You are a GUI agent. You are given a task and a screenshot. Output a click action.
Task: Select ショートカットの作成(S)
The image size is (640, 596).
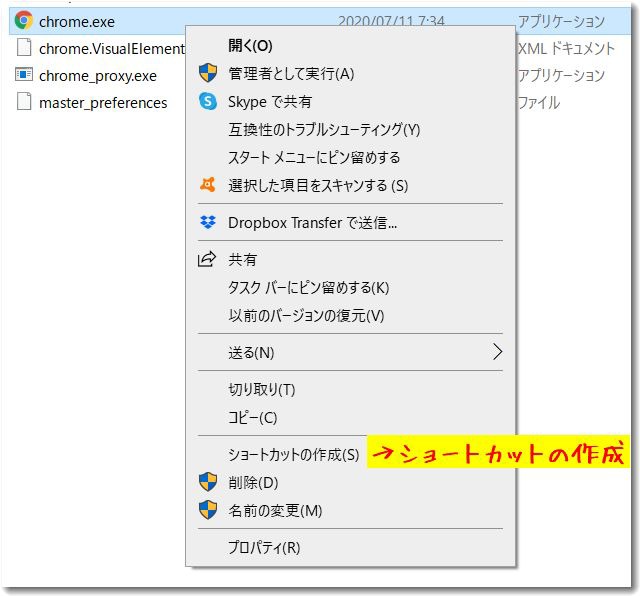point(293,454)
